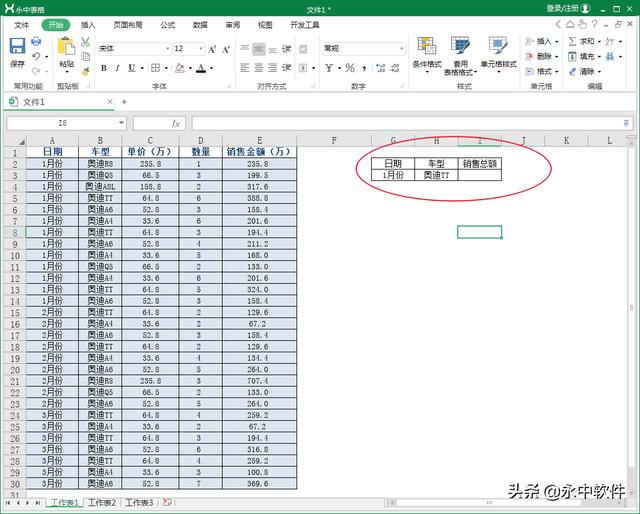
Task: Expand the 求和 autosum dropdown arrow
Action: [x=599, y=42]
